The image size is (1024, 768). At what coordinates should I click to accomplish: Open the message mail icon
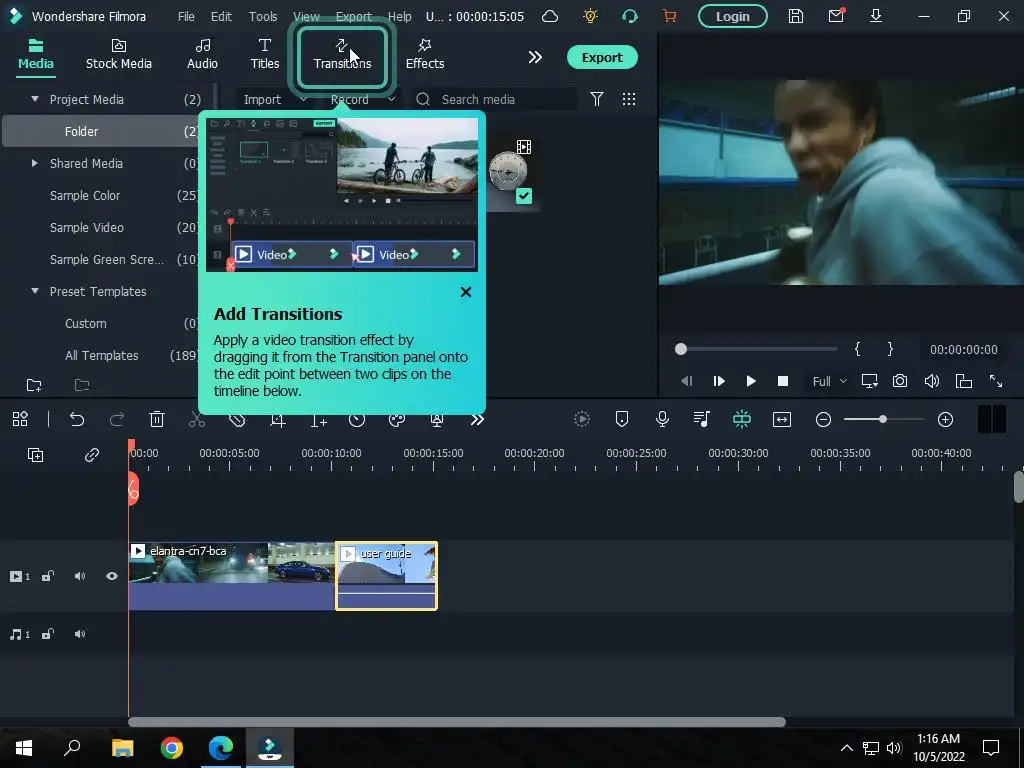click(836, 16)
